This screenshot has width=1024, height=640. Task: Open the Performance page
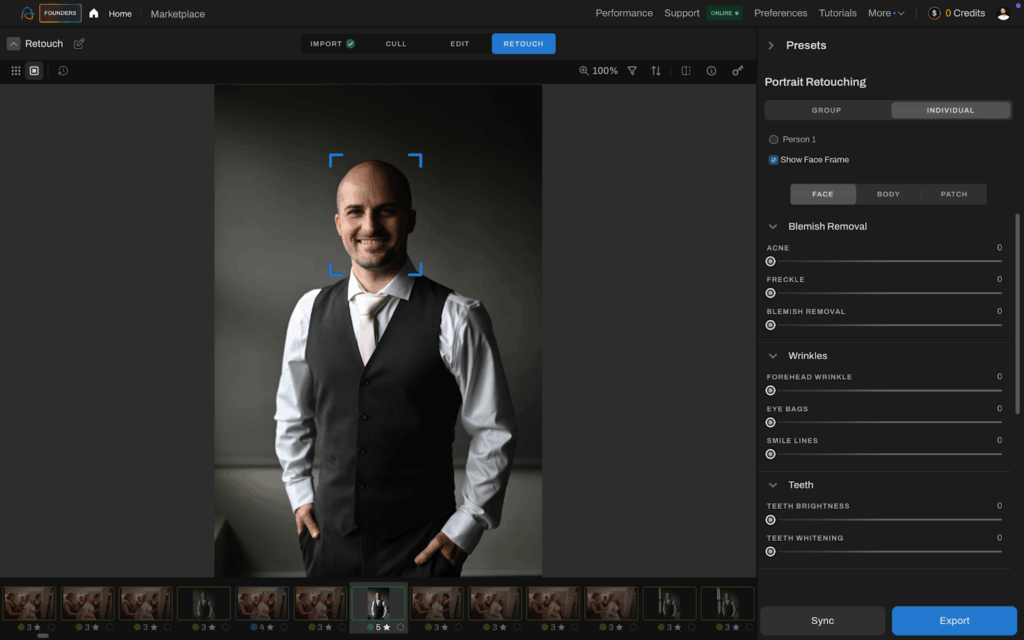click(624, 13)
